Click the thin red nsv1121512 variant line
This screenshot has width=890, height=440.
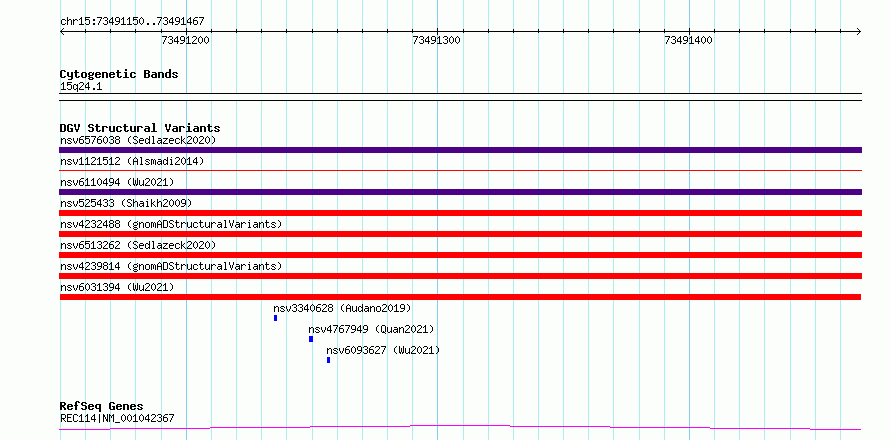coord(460,170)
